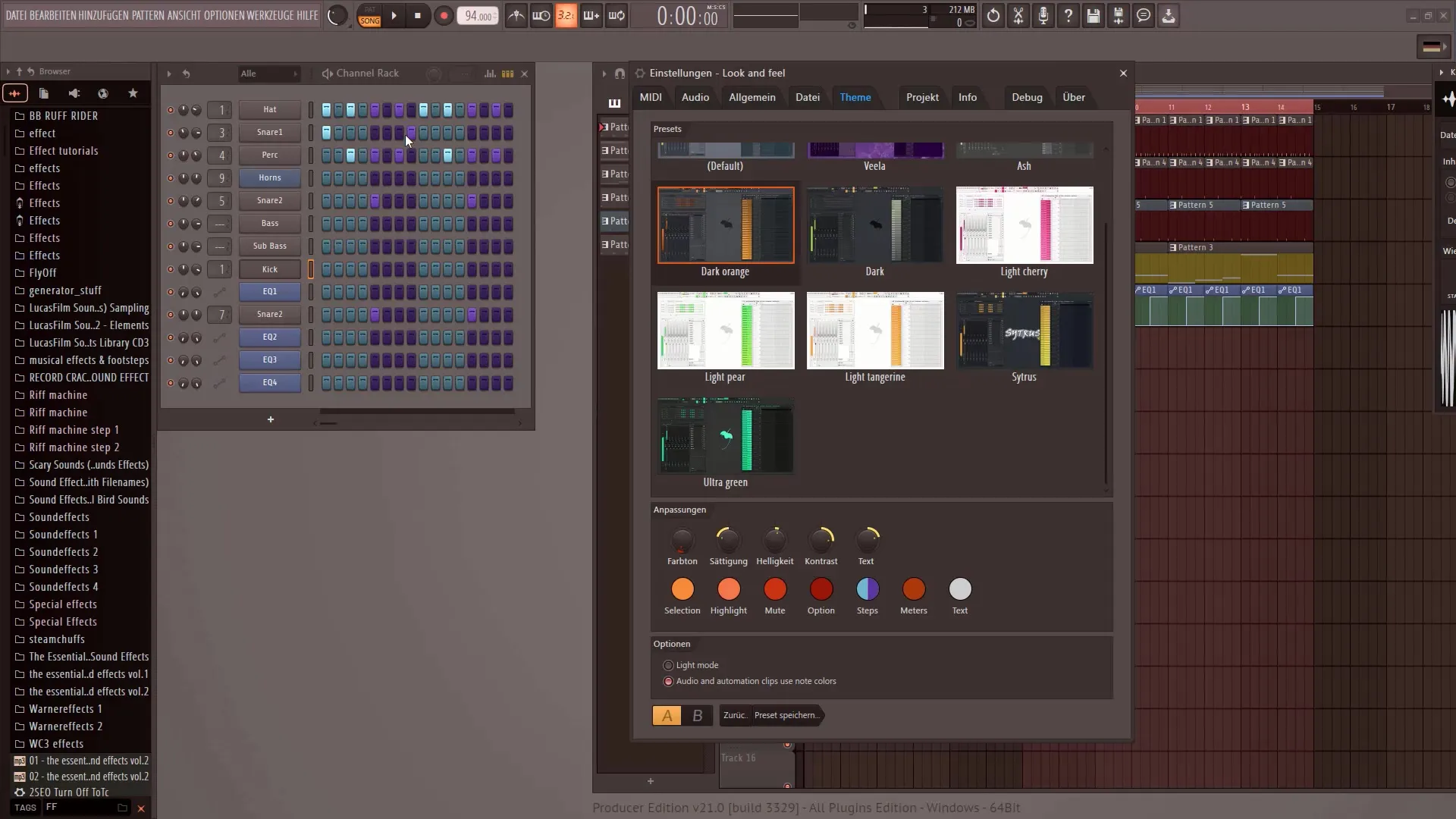
Task: Click the Mute color swatch in Anpassungen
Action: (775, 589)
